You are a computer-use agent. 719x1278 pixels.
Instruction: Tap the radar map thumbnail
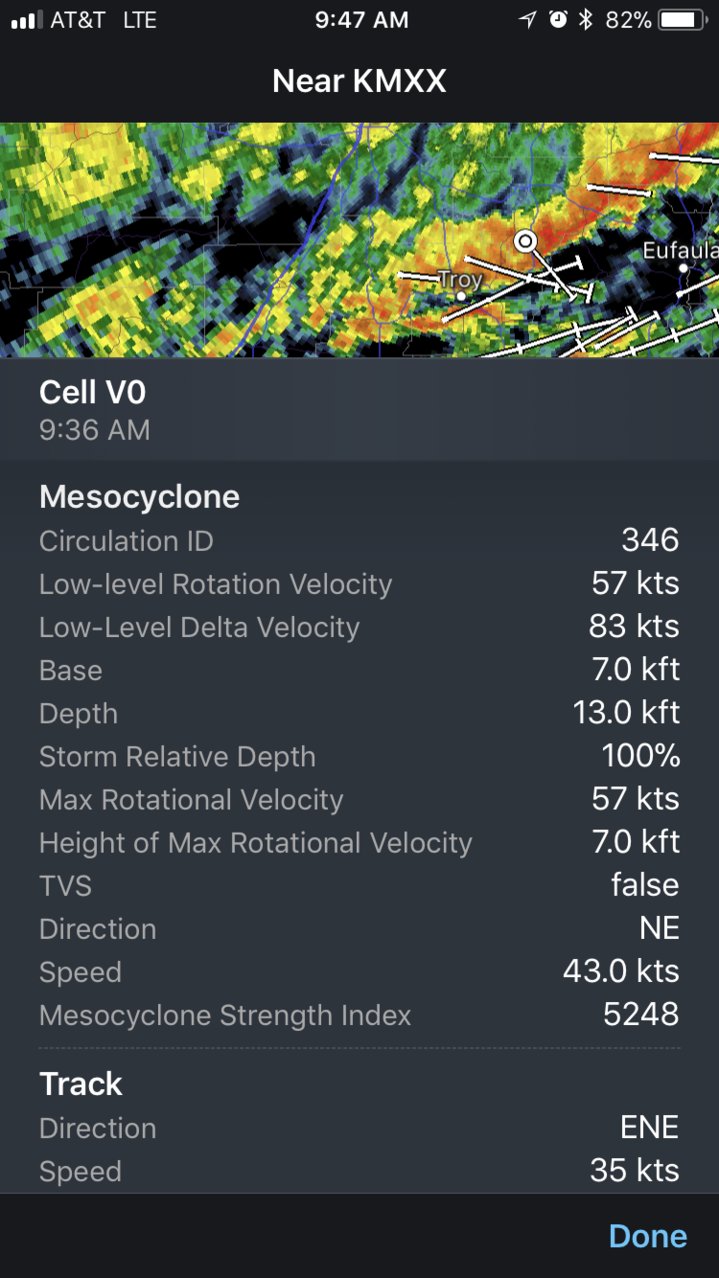coord(359,240)
